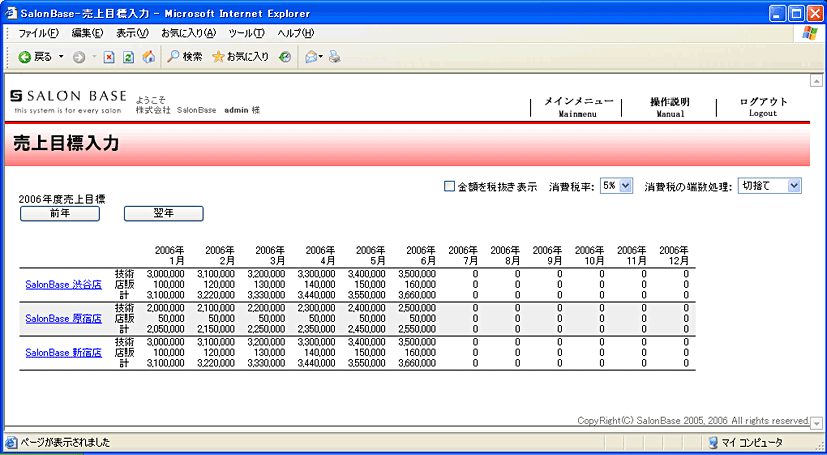The width and height of the screenshot is (827, 455).
Task: Go to メインメニュー Mainmenu
Action: pyautogui.click(x=578, y=107)
